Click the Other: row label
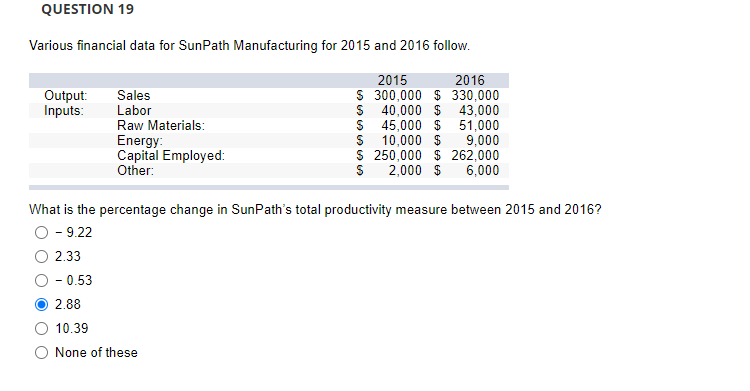750x391 pixels. (135, 170)
